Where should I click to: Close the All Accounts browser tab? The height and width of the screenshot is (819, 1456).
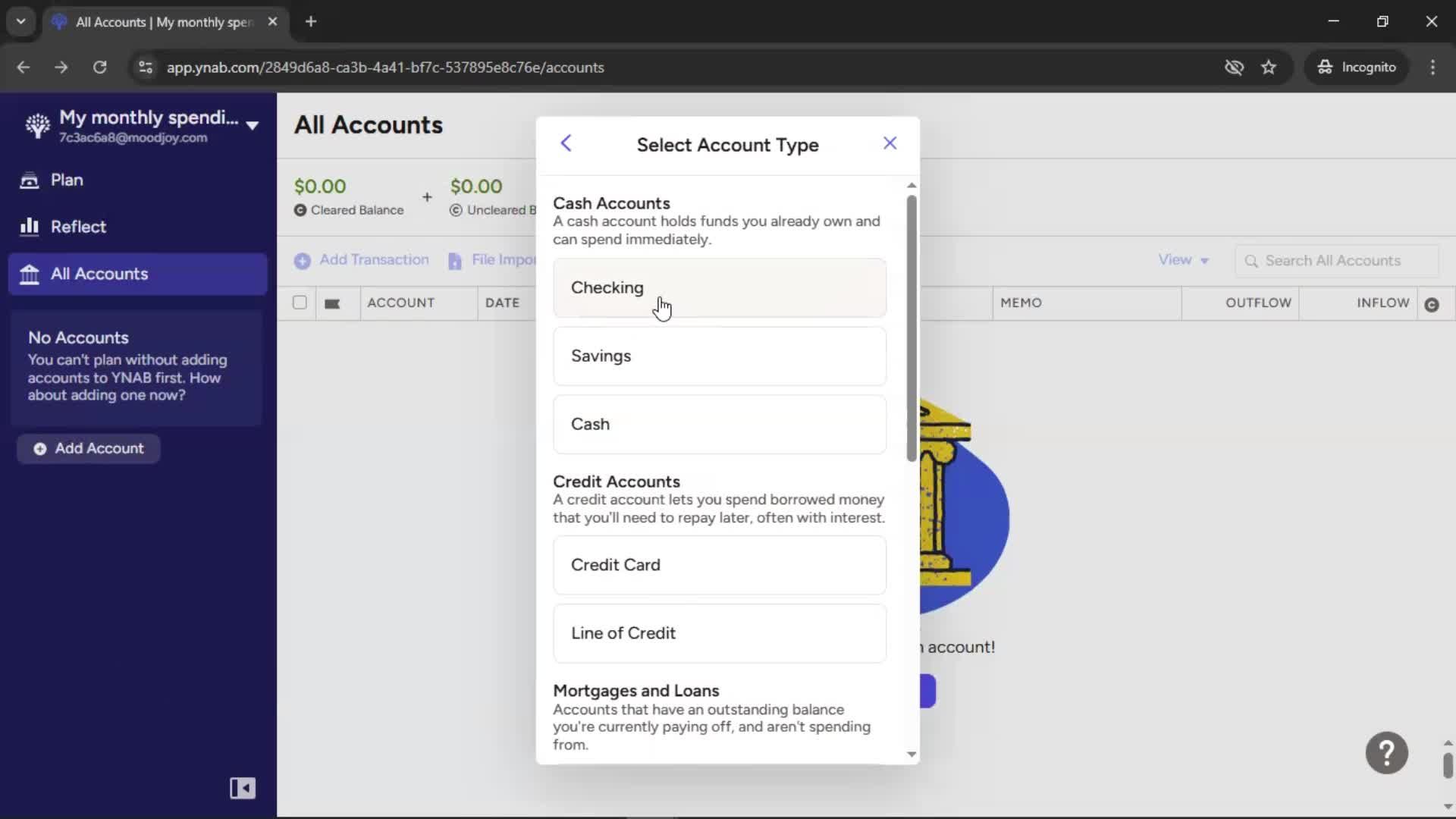coord(272,22)
